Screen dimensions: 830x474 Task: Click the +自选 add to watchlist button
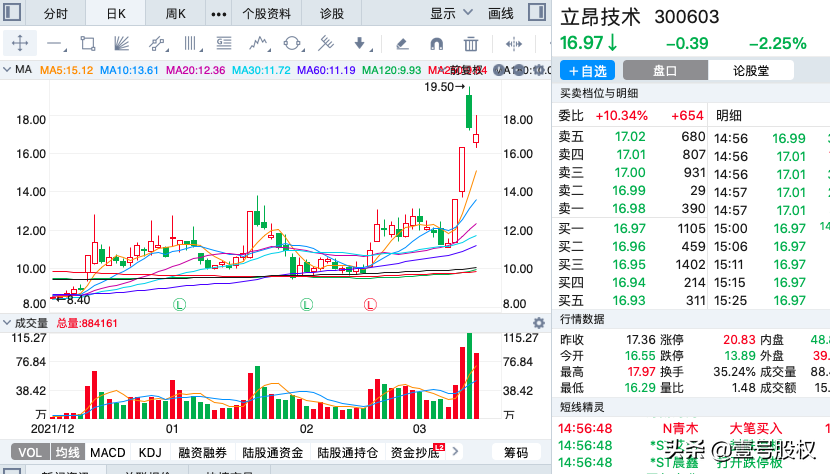[x=588, y=70]
